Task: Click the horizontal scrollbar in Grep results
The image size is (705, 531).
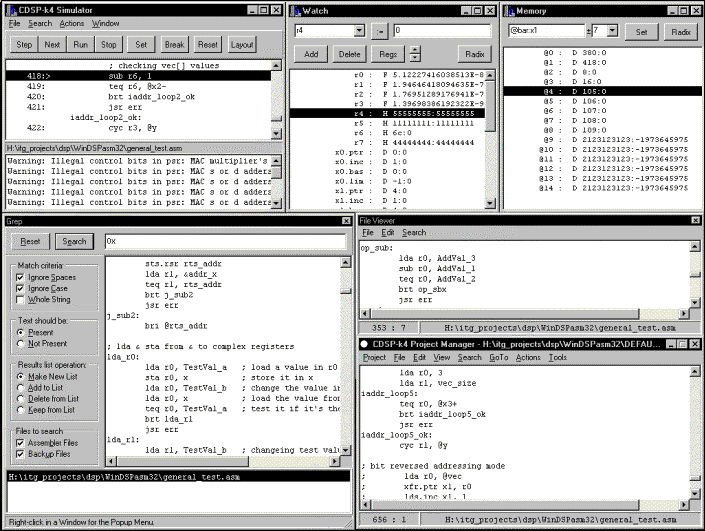Action: click(x=221, y=461)
